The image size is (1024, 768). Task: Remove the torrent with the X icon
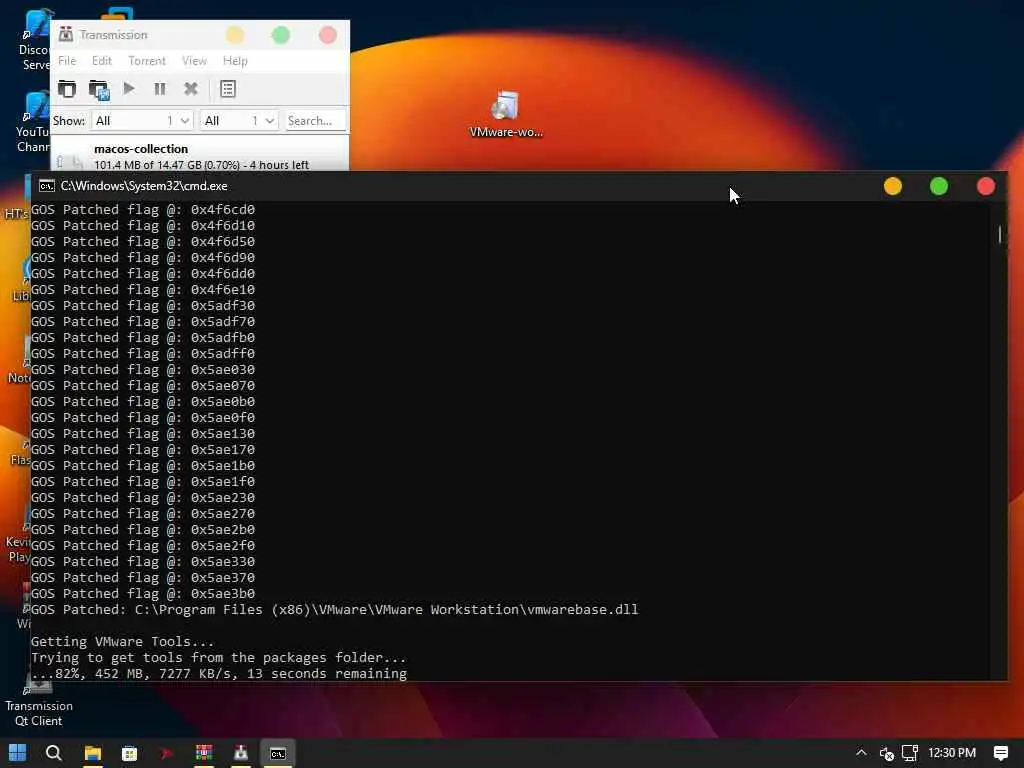[x=191, y=89]
